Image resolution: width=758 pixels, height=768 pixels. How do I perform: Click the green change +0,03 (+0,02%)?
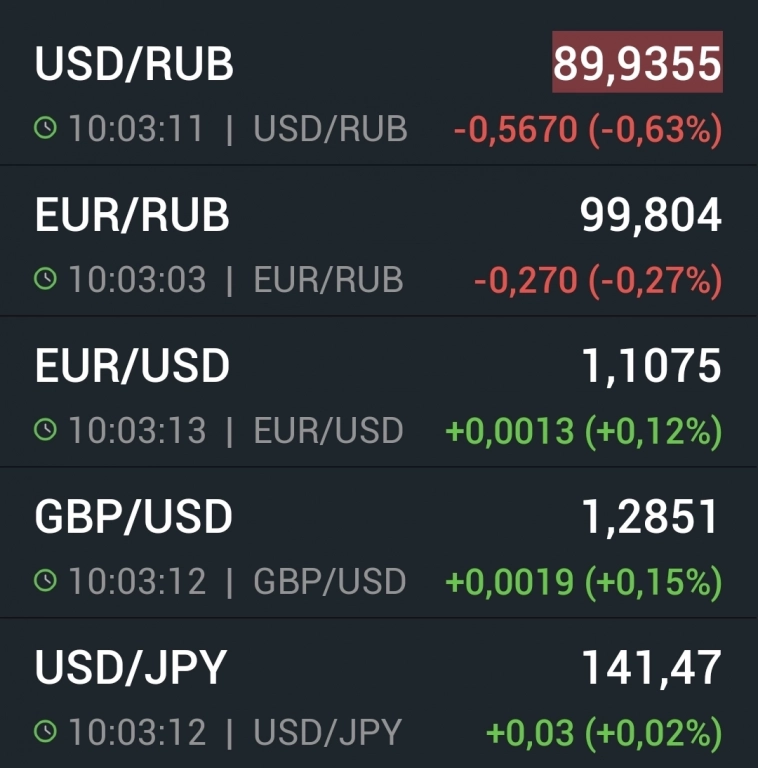tap(603, 733)
